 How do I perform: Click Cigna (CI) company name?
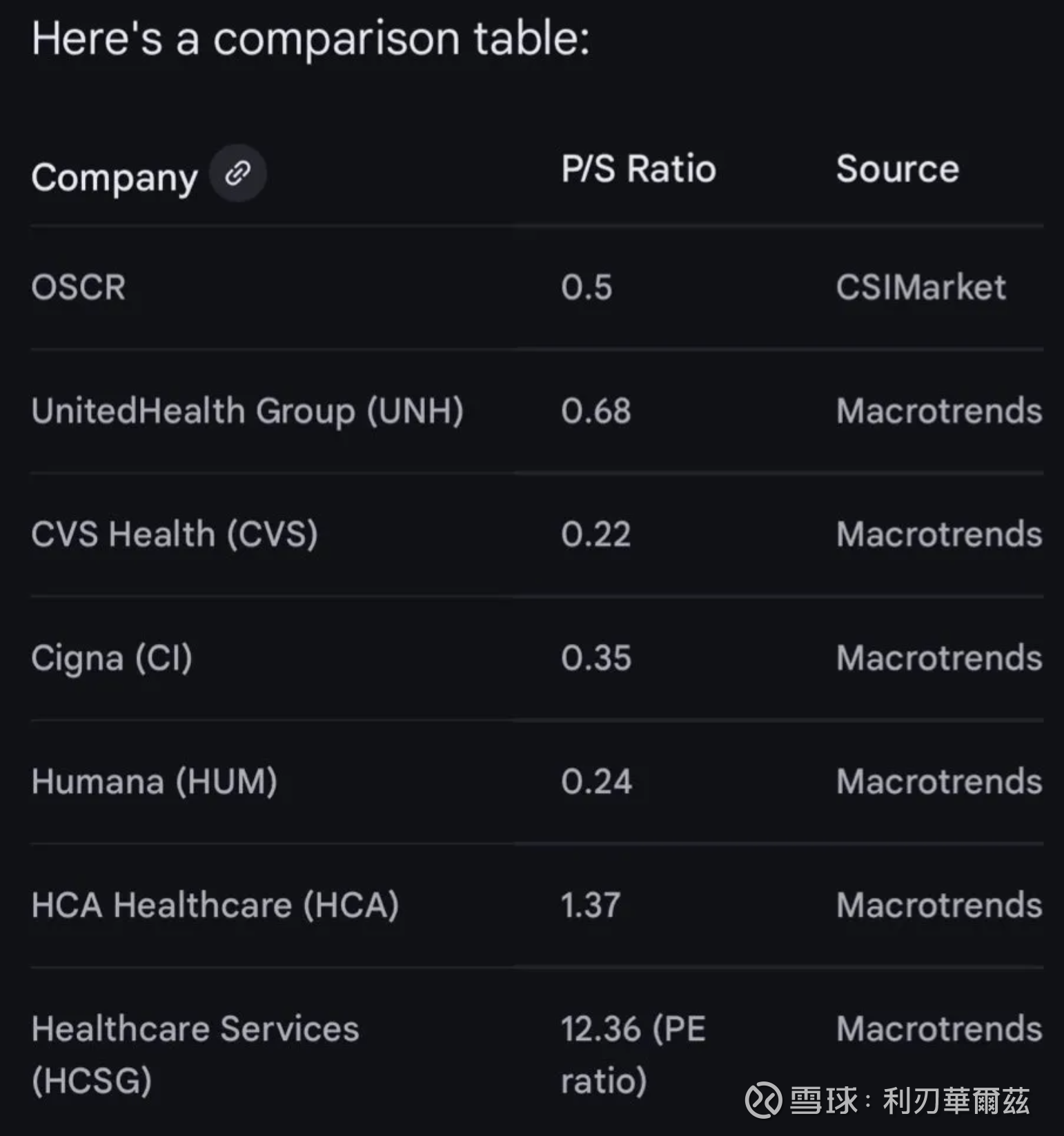(112, 658)
